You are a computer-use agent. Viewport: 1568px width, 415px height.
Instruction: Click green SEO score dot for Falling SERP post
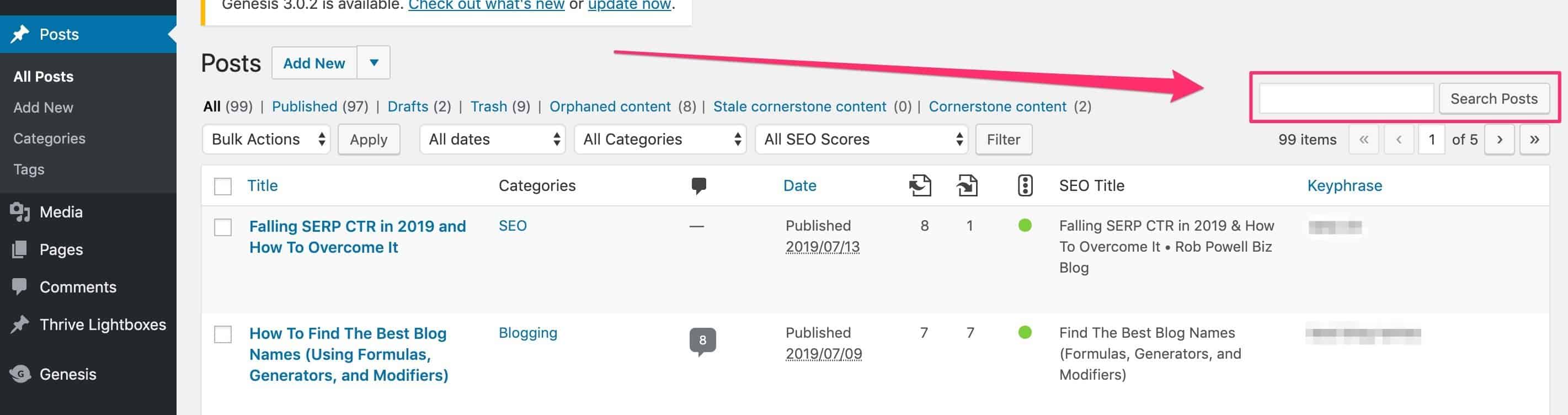click(x=1025, y=226)
